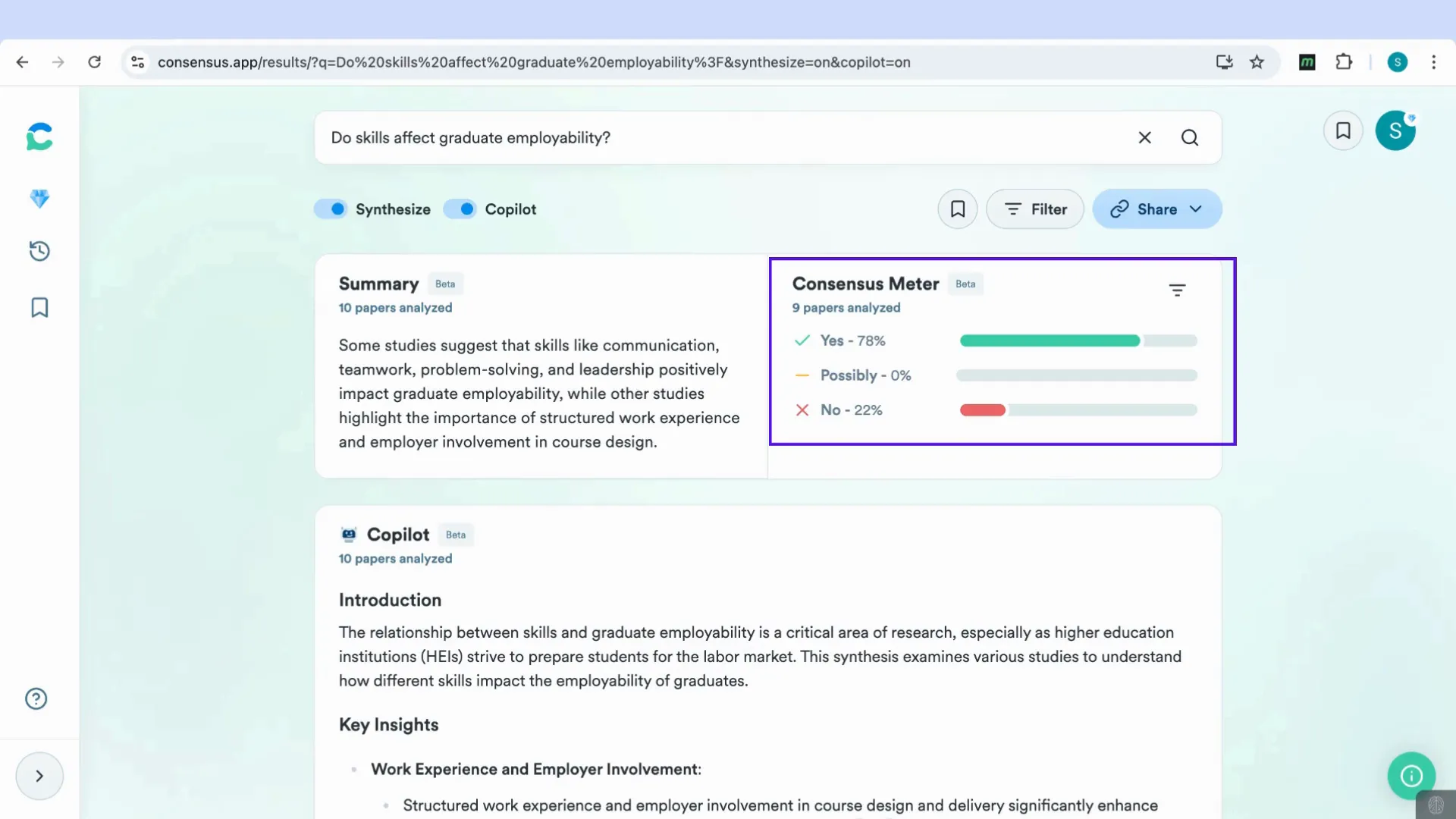
Task: Click the Introduction heading
Action: [390, 600]
